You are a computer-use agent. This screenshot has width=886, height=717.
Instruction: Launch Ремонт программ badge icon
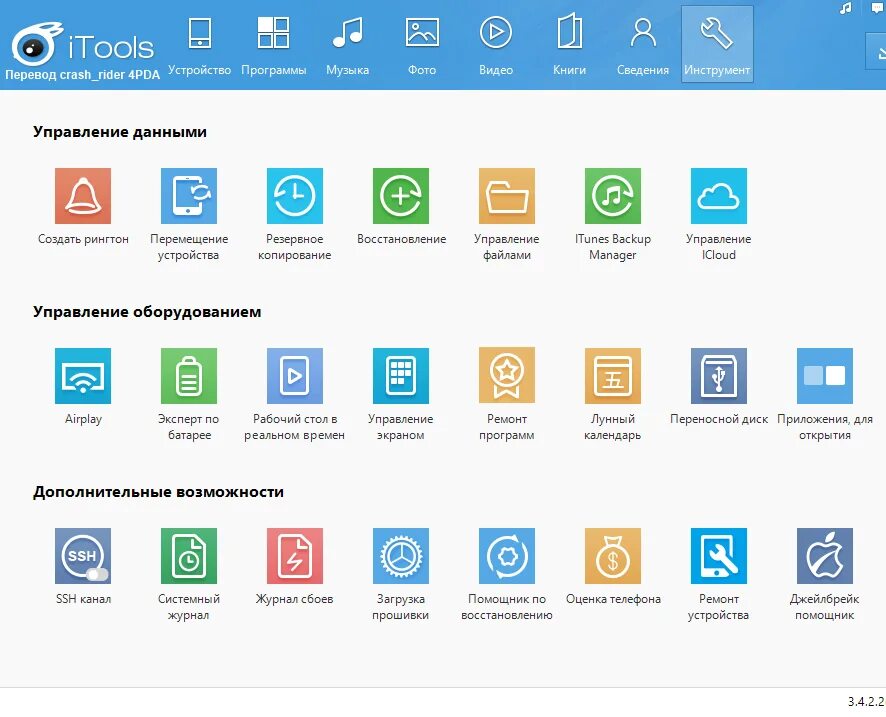[507, 376]
